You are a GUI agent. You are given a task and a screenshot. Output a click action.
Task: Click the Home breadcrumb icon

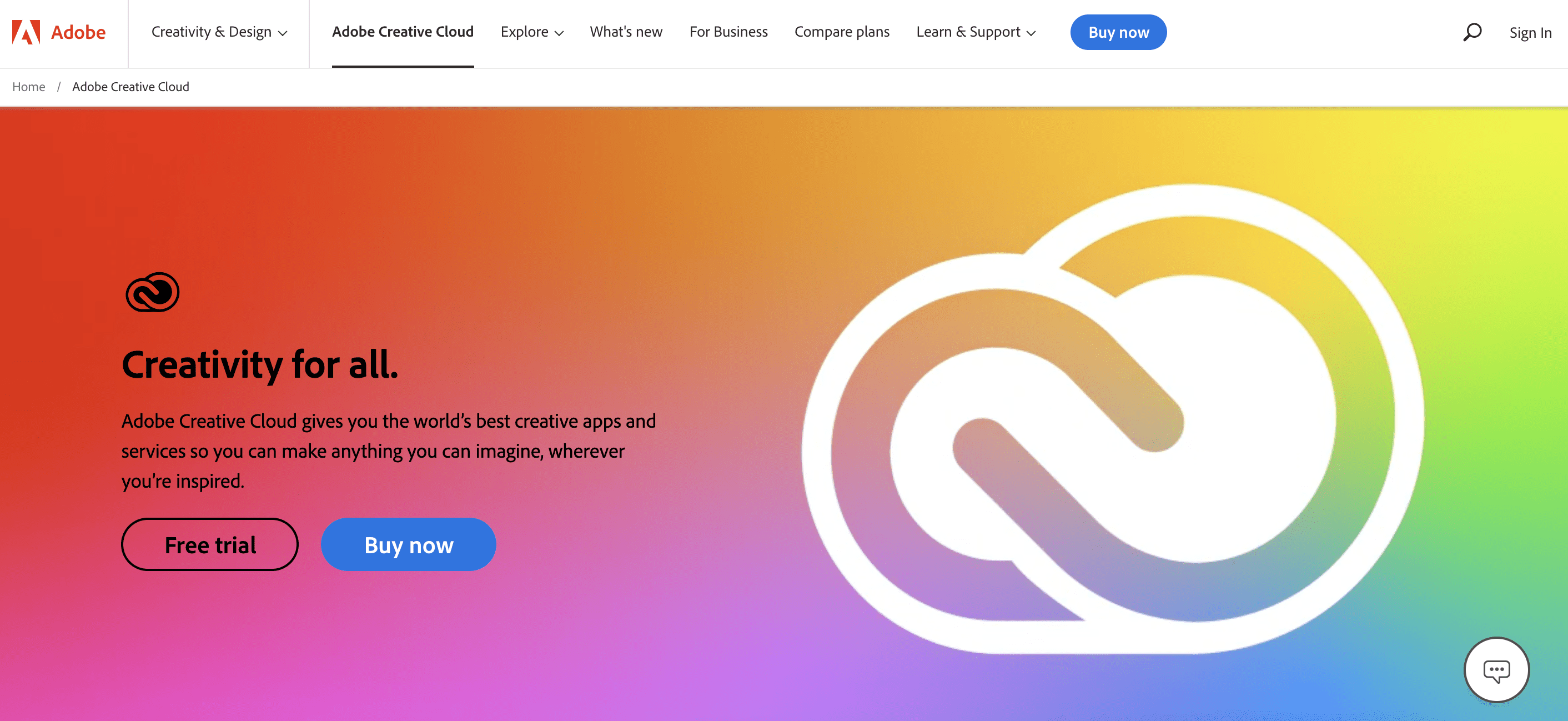[28, 87]
